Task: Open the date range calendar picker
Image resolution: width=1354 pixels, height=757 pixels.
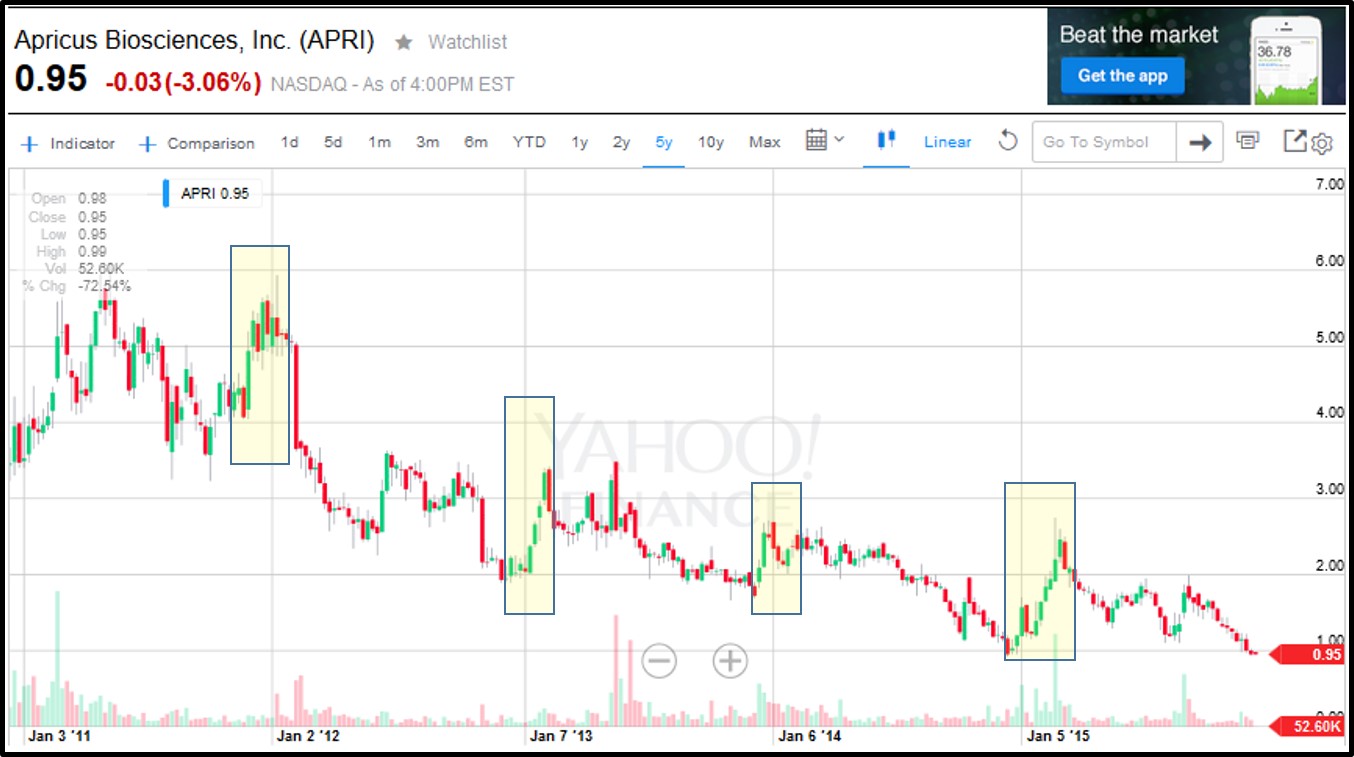Action: click(824, 140)
